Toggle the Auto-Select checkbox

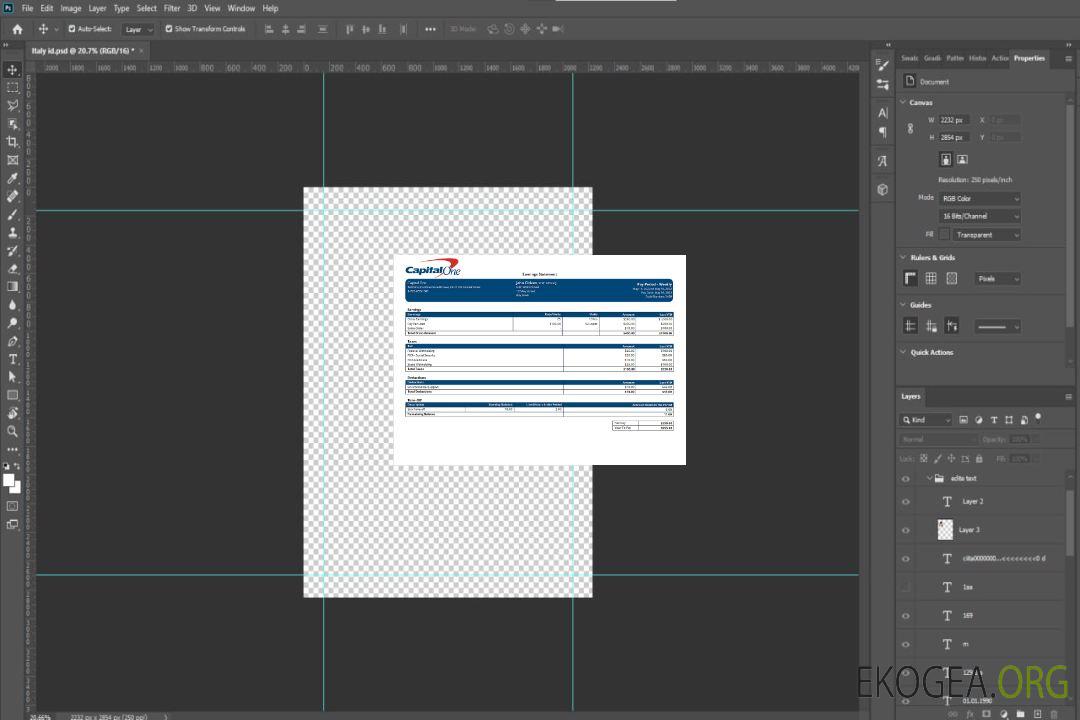[x=72, y=29]
